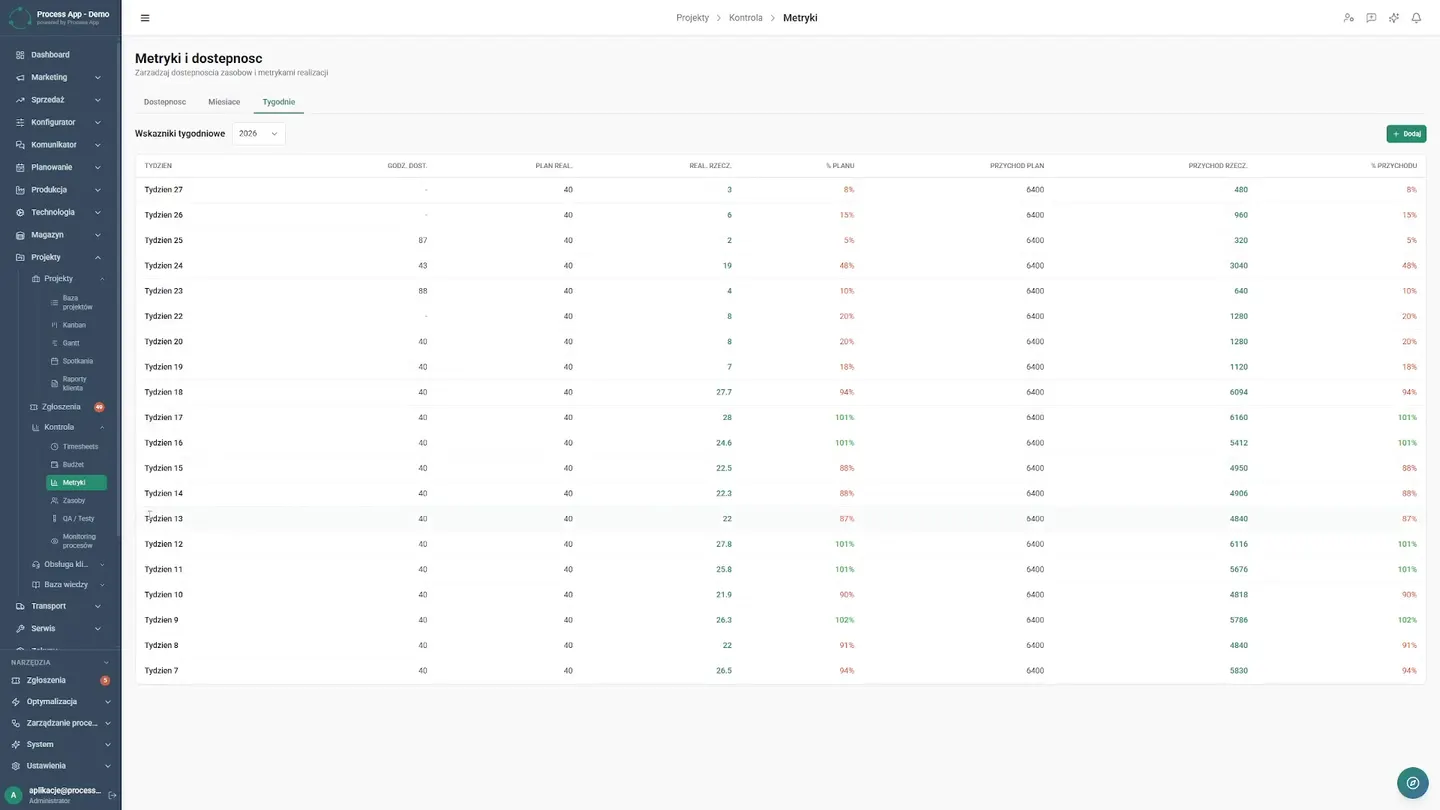Viewport: 1440px width, 810px height.
Task: Expand the Sprzedaż menu chevron
Action: click(98, 100)
